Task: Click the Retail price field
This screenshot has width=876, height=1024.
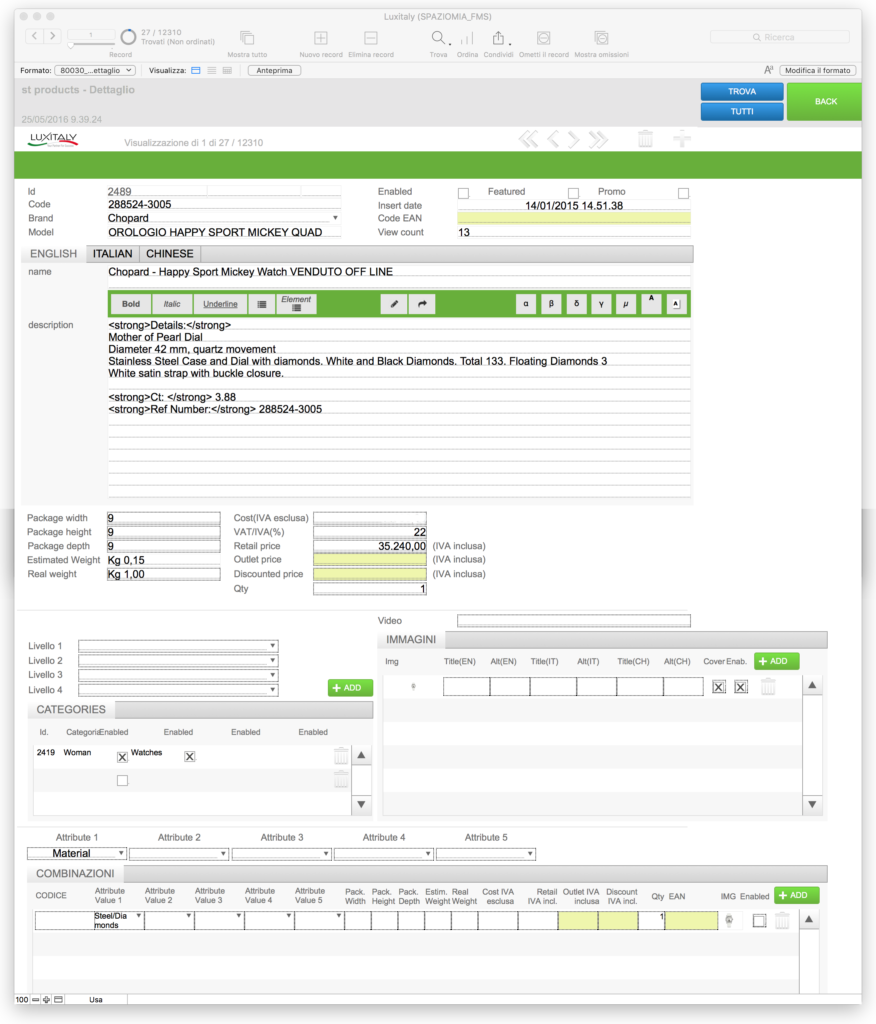Action: pos(370,546)
